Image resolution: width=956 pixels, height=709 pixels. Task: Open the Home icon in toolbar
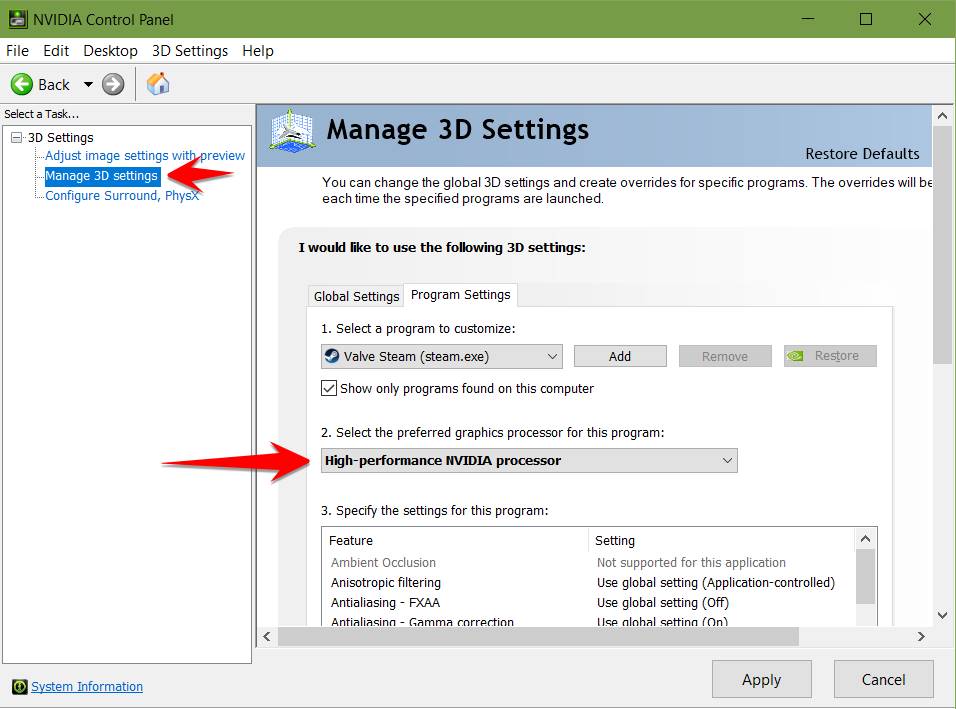158,84
